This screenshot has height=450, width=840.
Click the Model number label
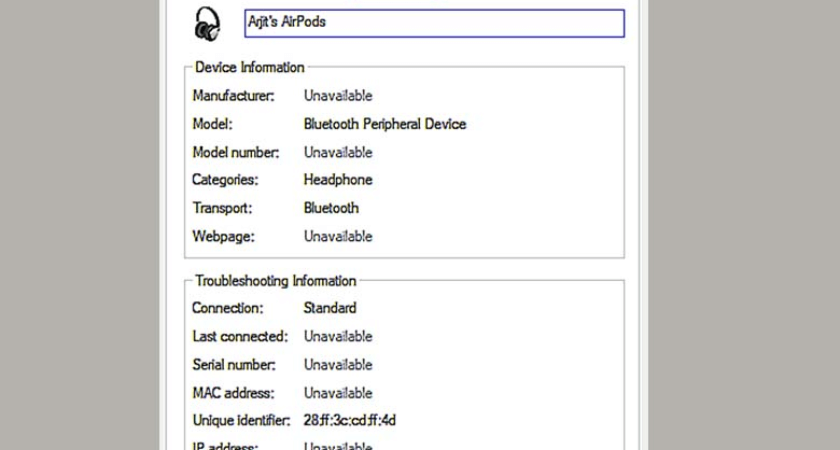point(236,153)
